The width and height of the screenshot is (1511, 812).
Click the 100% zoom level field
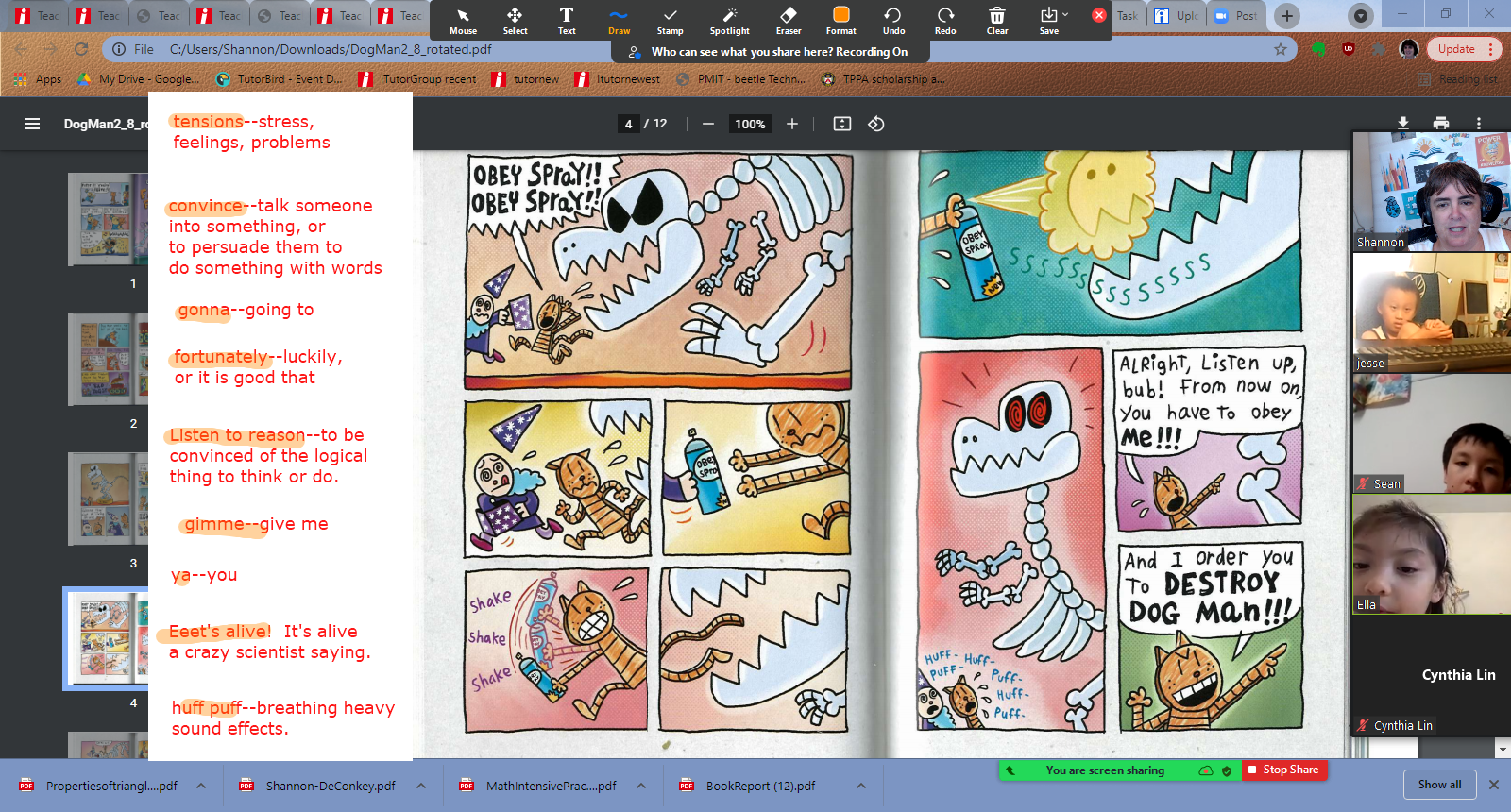coord(751,124)
